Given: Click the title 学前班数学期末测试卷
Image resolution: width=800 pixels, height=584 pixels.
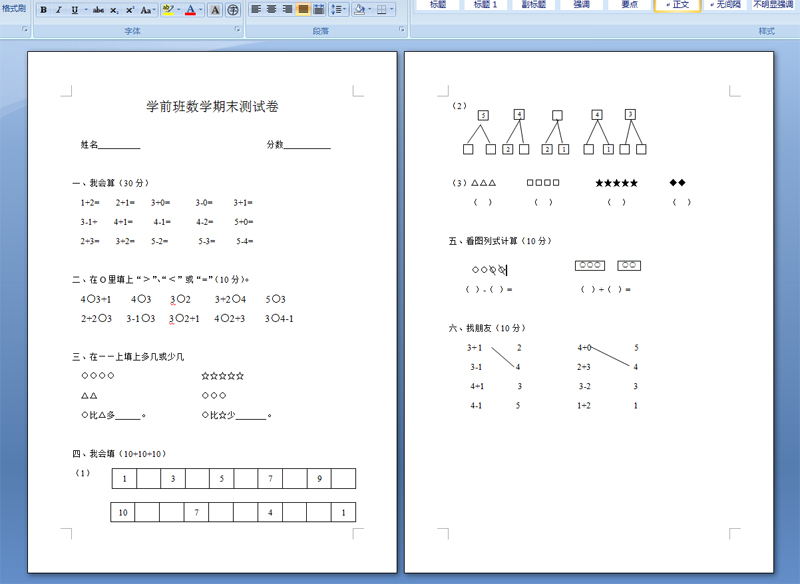Looking at the screenshot, I should pyautogui.click(x=212, y=107).
